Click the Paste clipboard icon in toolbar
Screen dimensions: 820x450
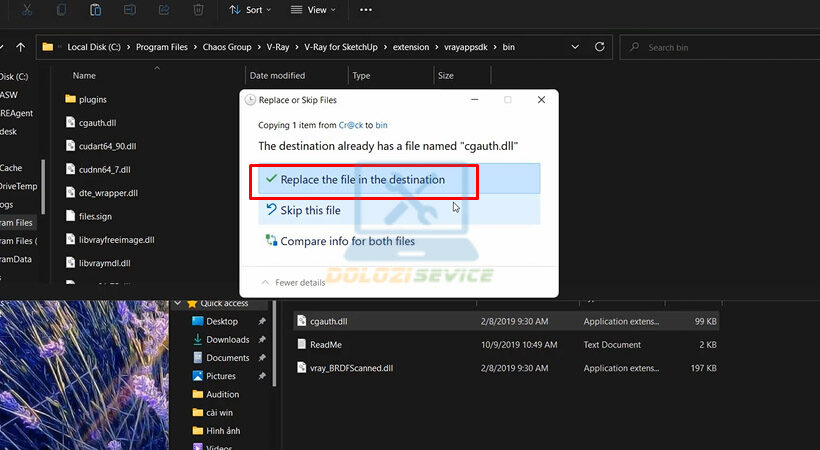tap(95, 10)
